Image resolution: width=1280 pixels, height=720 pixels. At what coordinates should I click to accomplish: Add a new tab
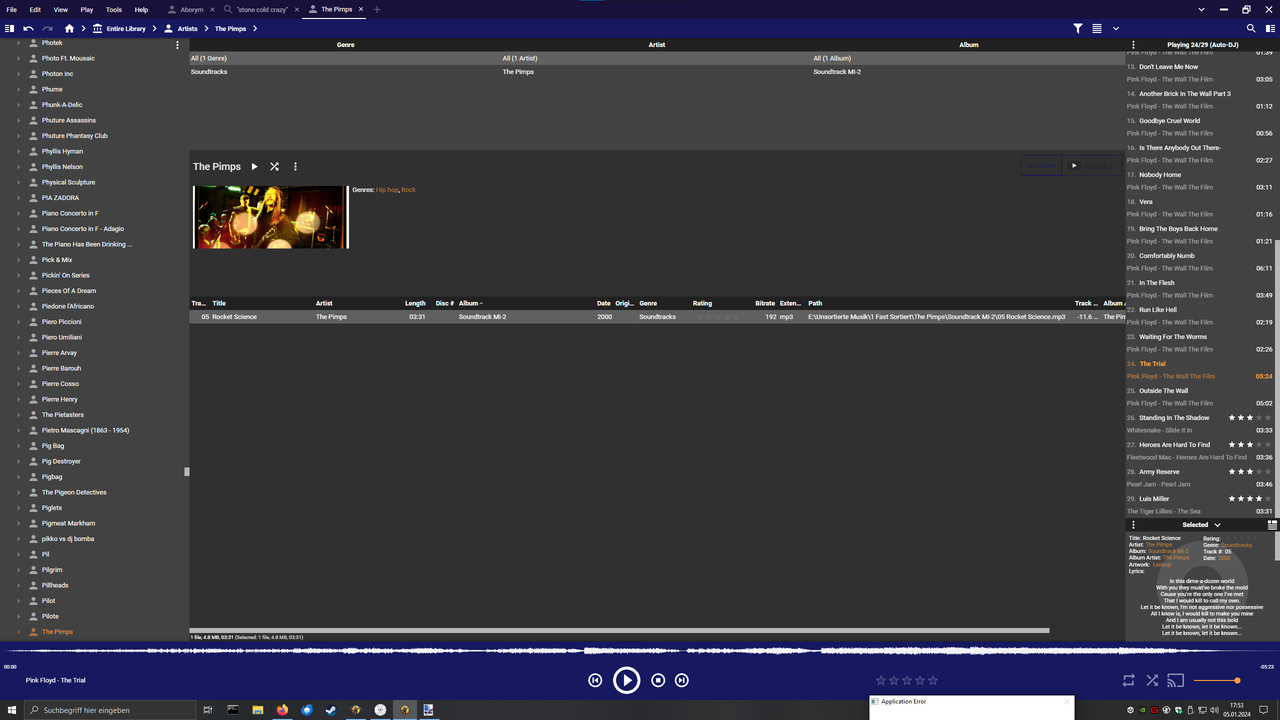click(377, 9)
